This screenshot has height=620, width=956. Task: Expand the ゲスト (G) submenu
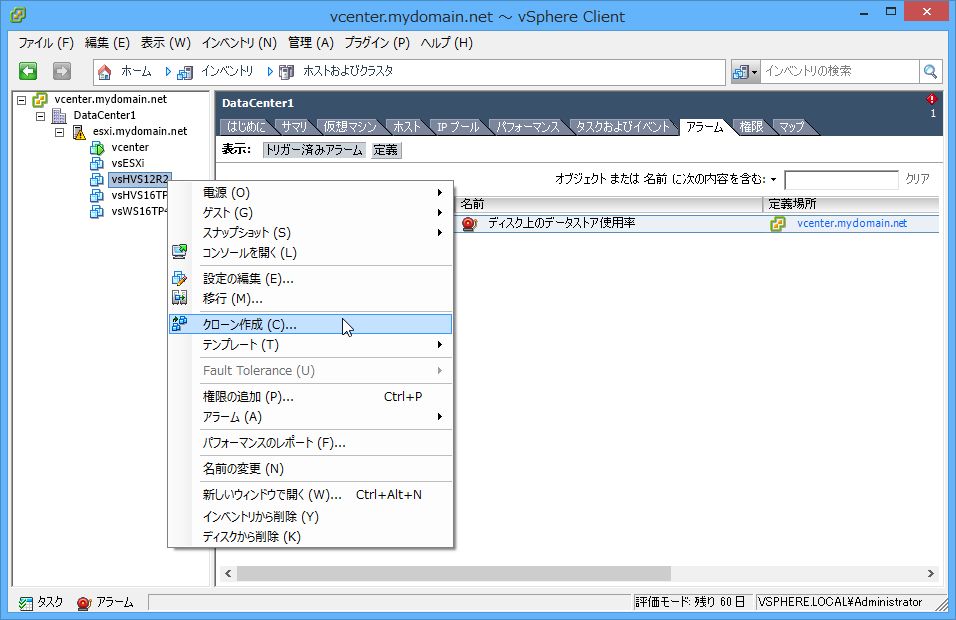click(439, 212)
